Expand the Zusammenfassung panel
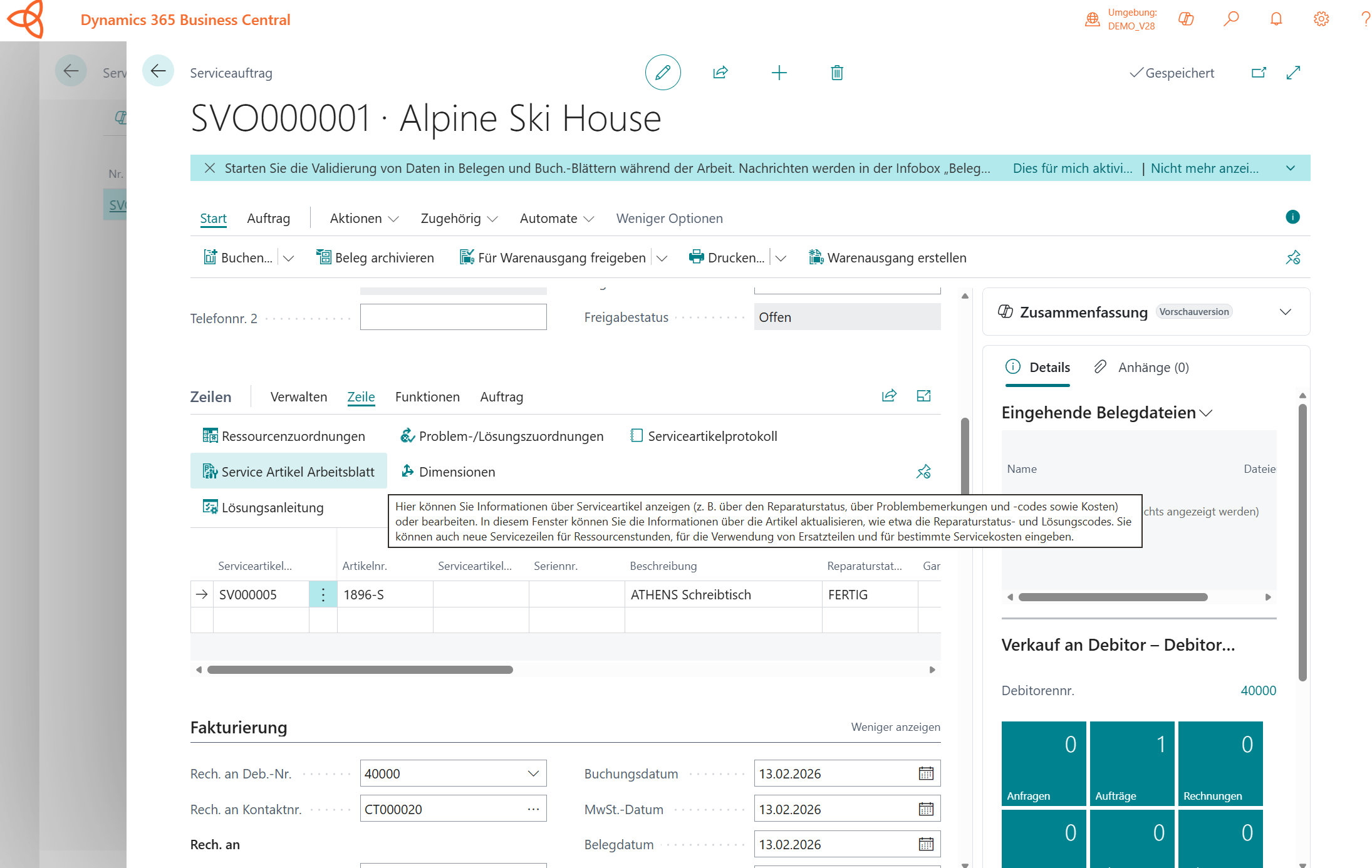 (1286, 312)
